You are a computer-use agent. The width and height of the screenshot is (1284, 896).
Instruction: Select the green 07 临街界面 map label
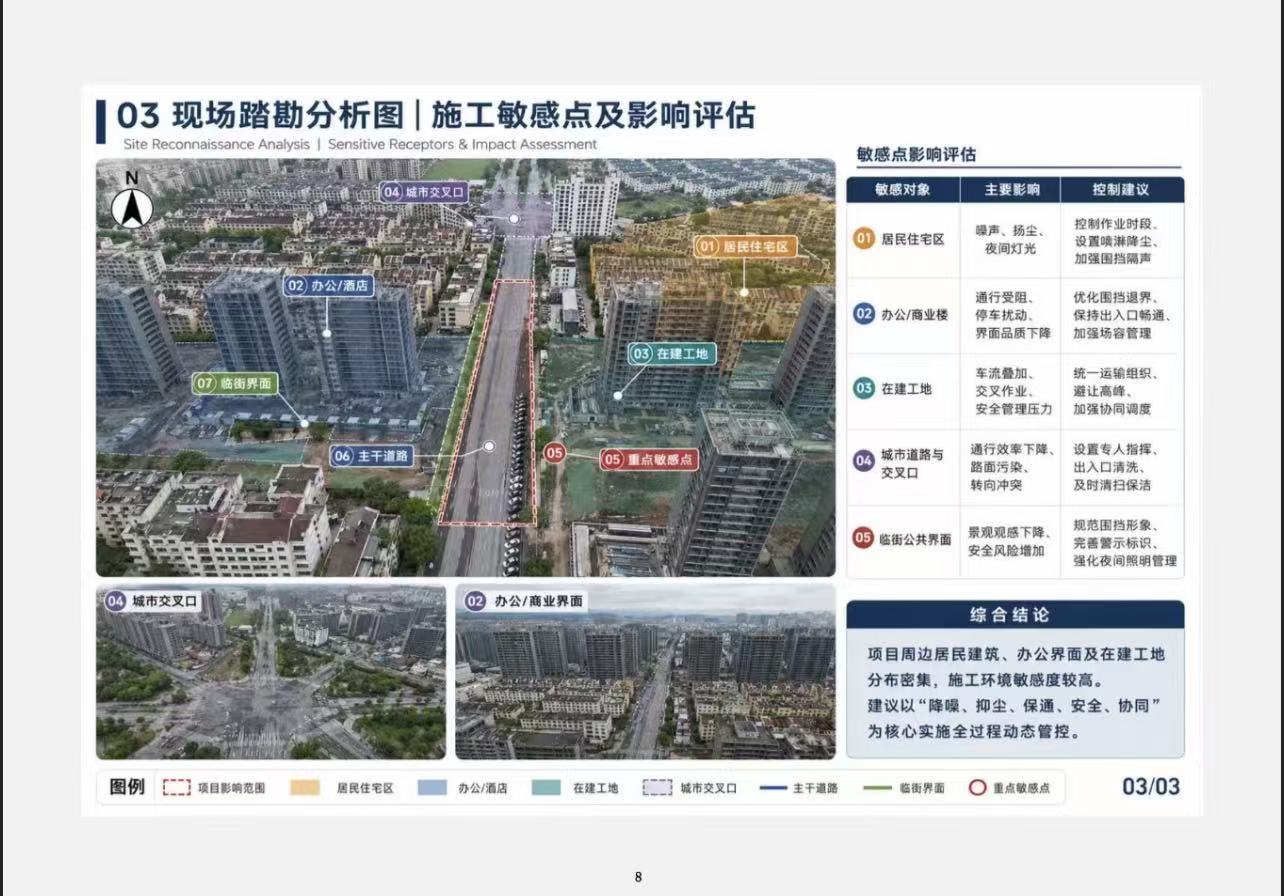pos(234,383)
